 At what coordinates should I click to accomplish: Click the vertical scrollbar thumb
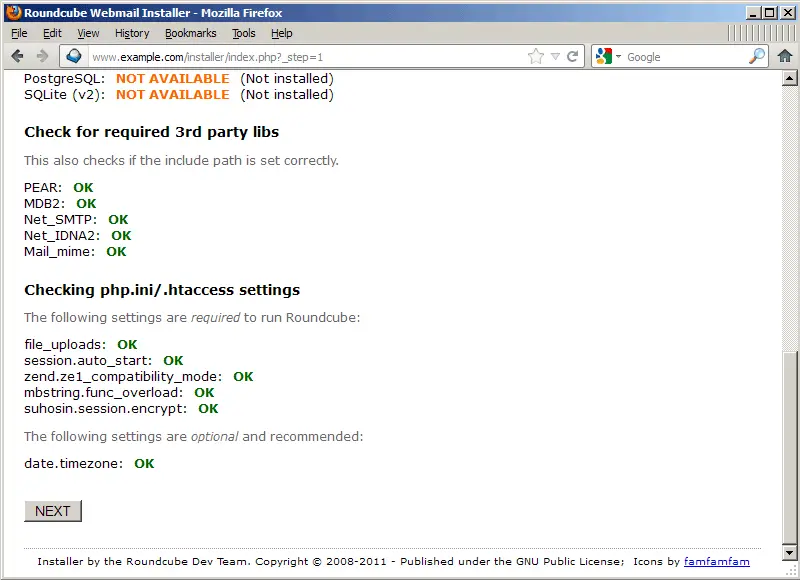(789, 448)
